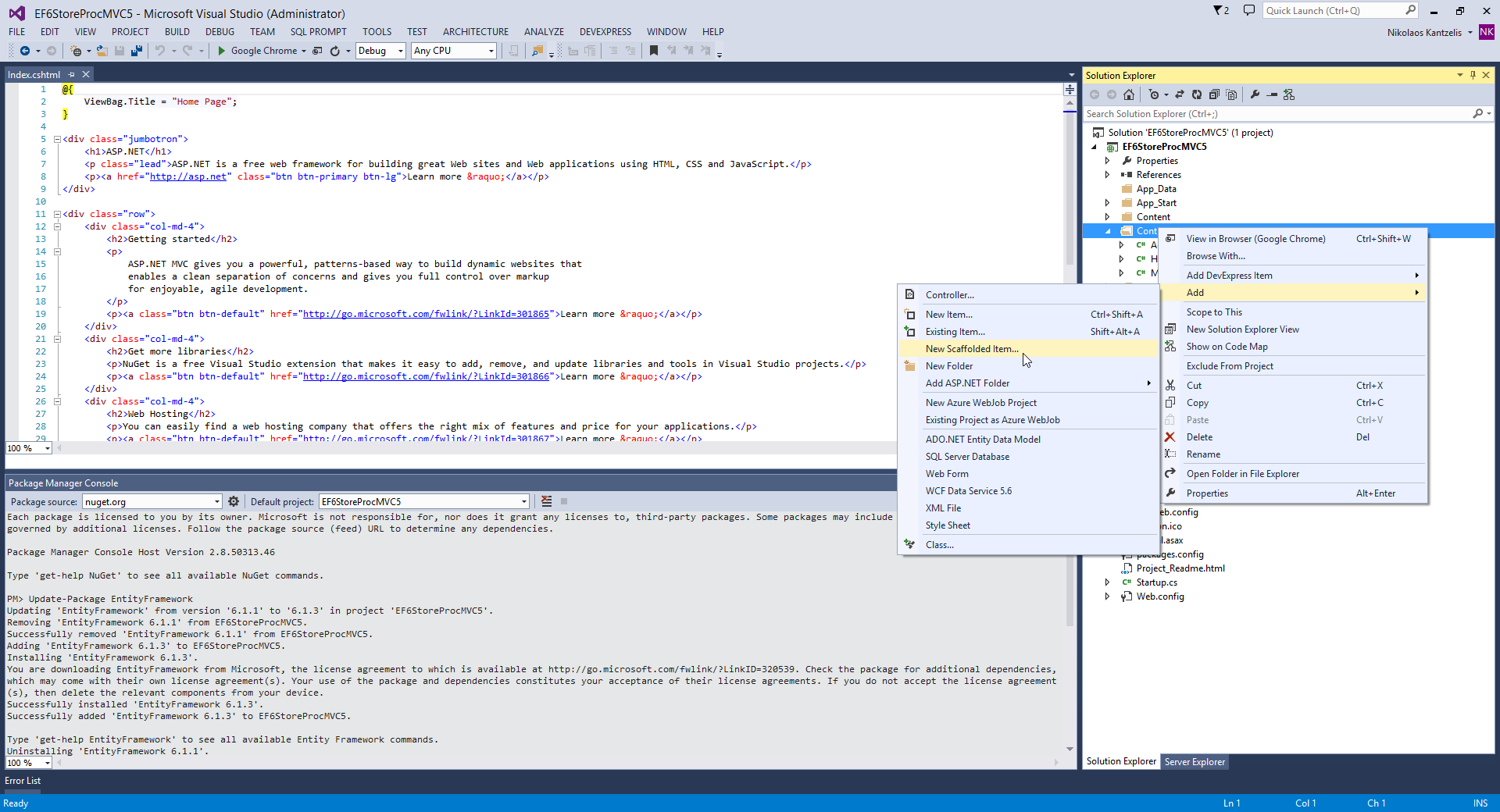Open Package Manager settings gear icon
The width and height of the screenshot is (1500, 812).
tap(234, 501)
